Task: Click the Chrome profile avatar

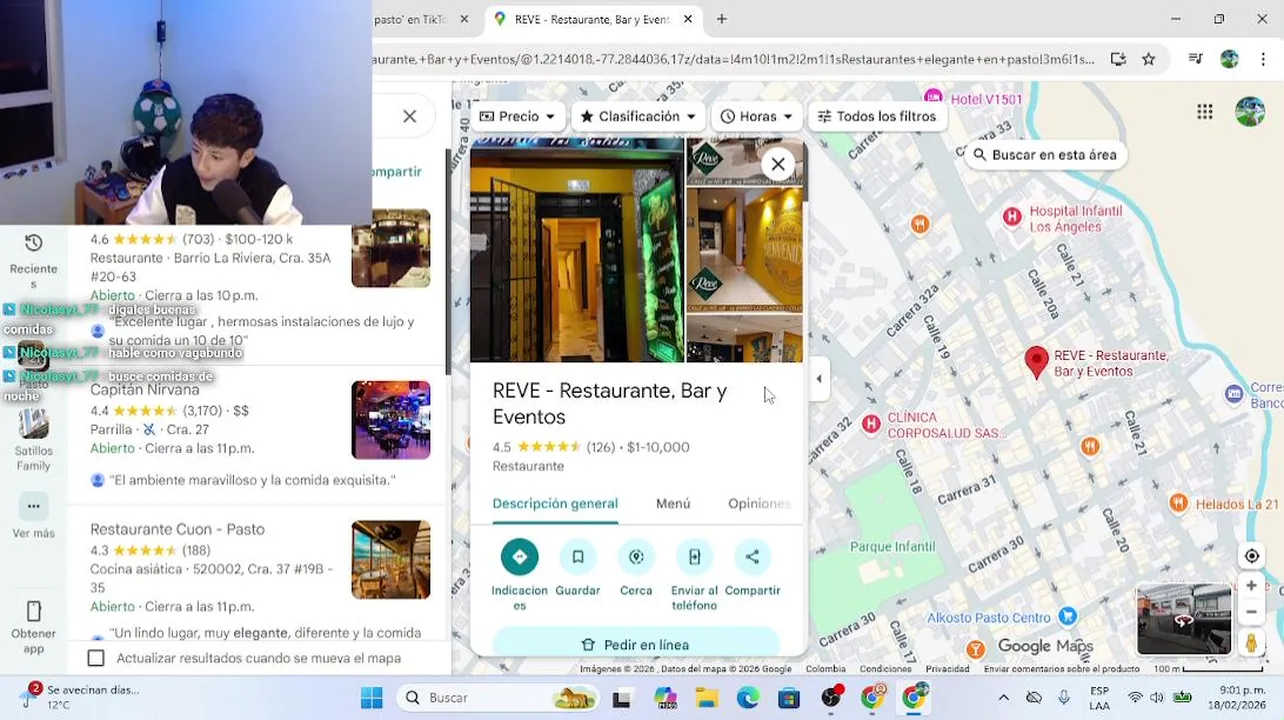Action: point(1229,59)
